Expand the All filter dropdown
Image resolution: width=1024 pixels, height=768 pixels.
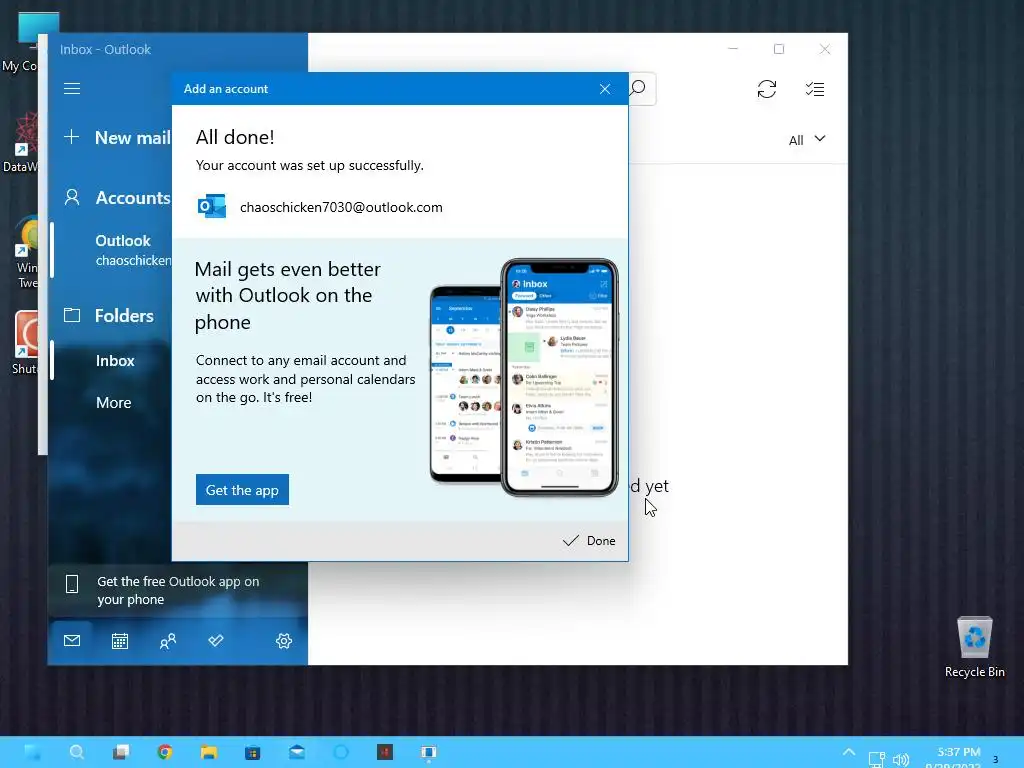[x=807, y=140]
